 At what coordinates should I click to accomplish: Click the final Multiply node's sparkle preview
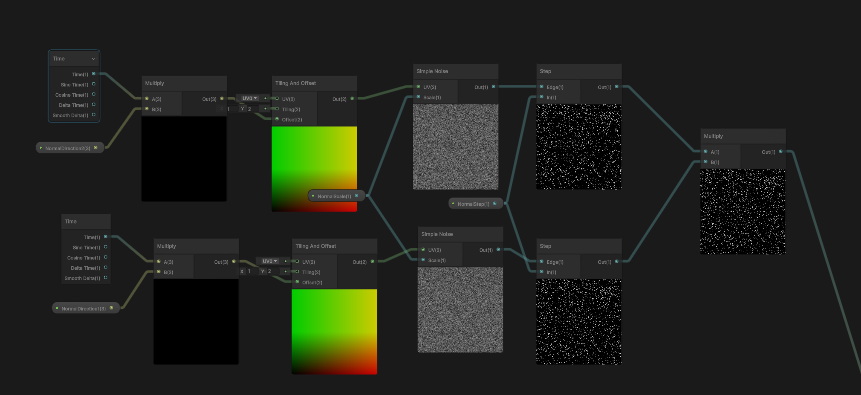[x=743, y=212]
